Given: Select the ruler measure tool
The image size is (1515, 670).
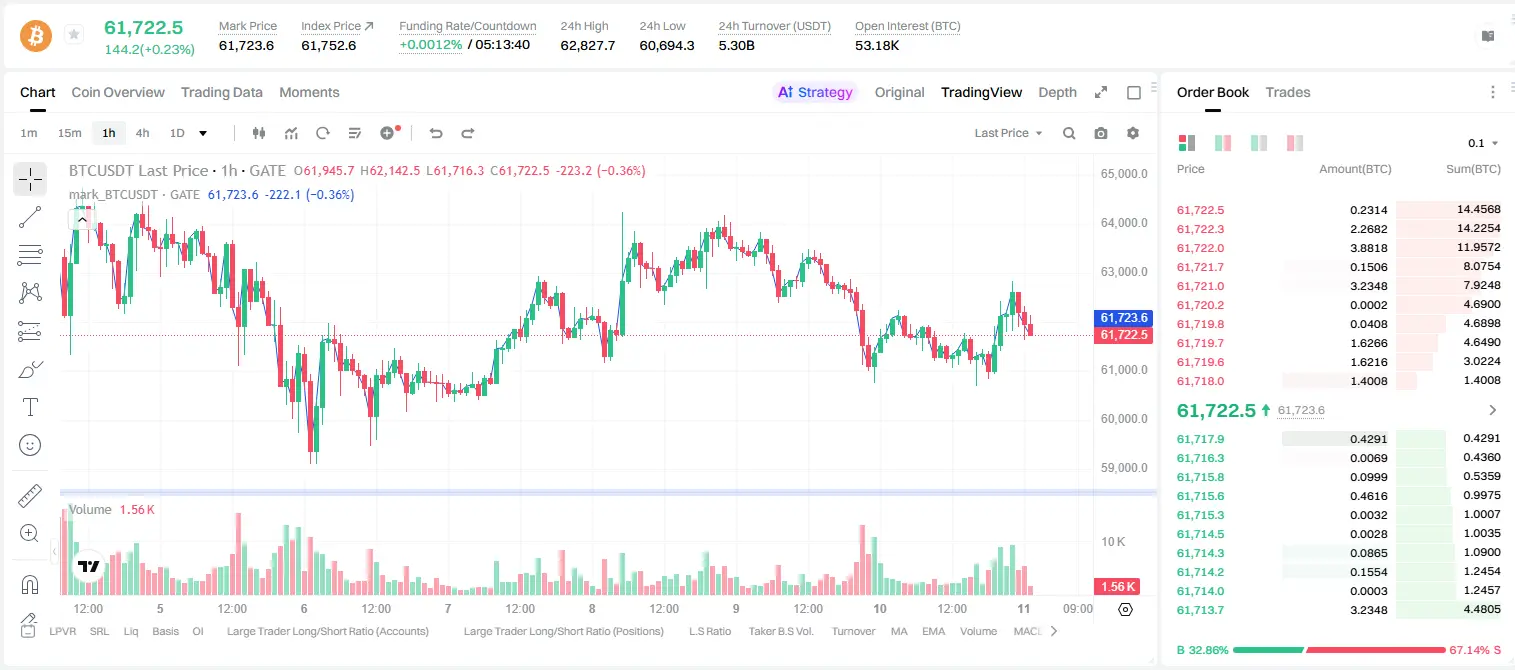Looking at the screenshot, I should coord(30,495).
